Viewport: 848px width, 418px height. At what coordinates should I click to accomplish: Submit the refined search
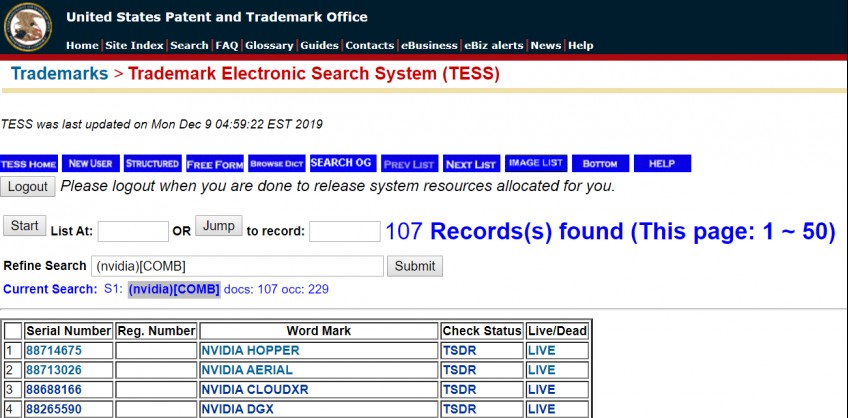coord(415,266)
